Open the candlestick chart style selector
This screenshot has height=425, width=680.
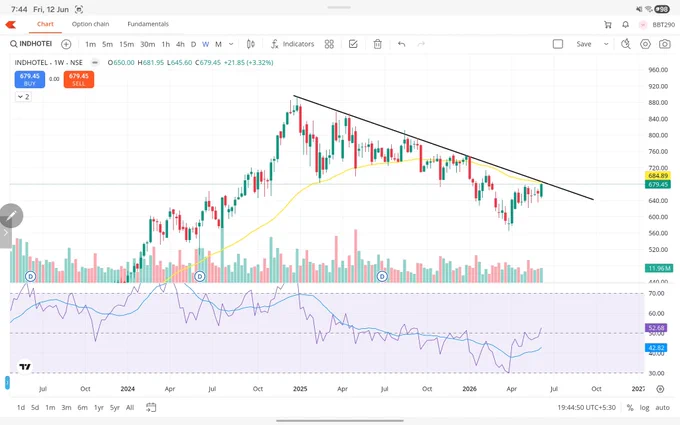(x=251, y=44)
